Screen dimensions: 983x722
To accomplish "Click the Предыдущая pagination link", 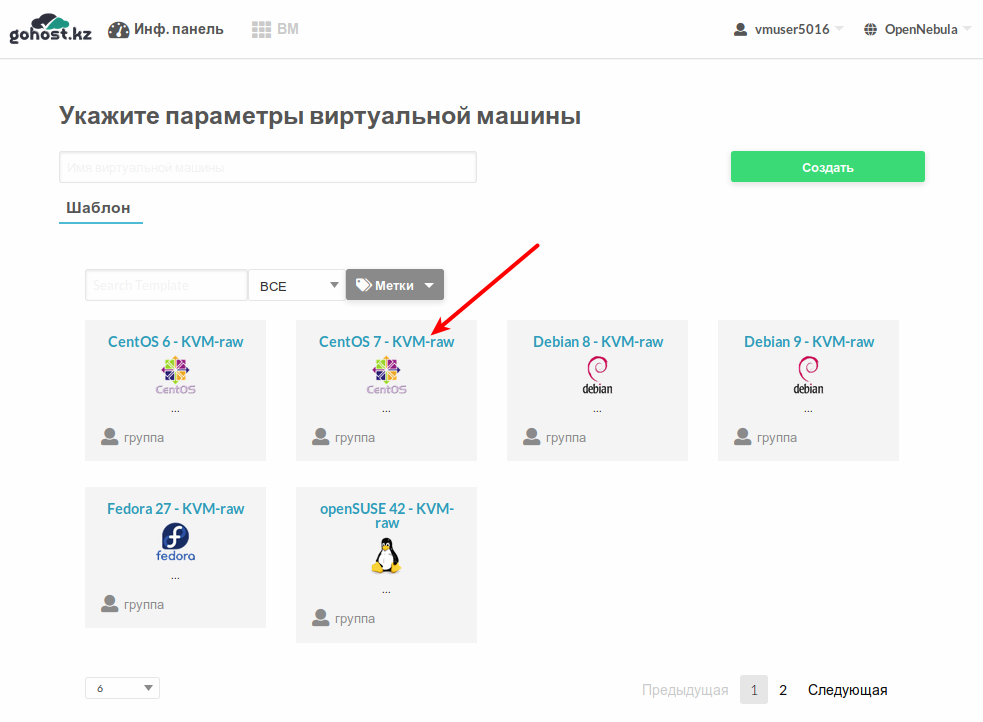I will [x=685, y=689].
